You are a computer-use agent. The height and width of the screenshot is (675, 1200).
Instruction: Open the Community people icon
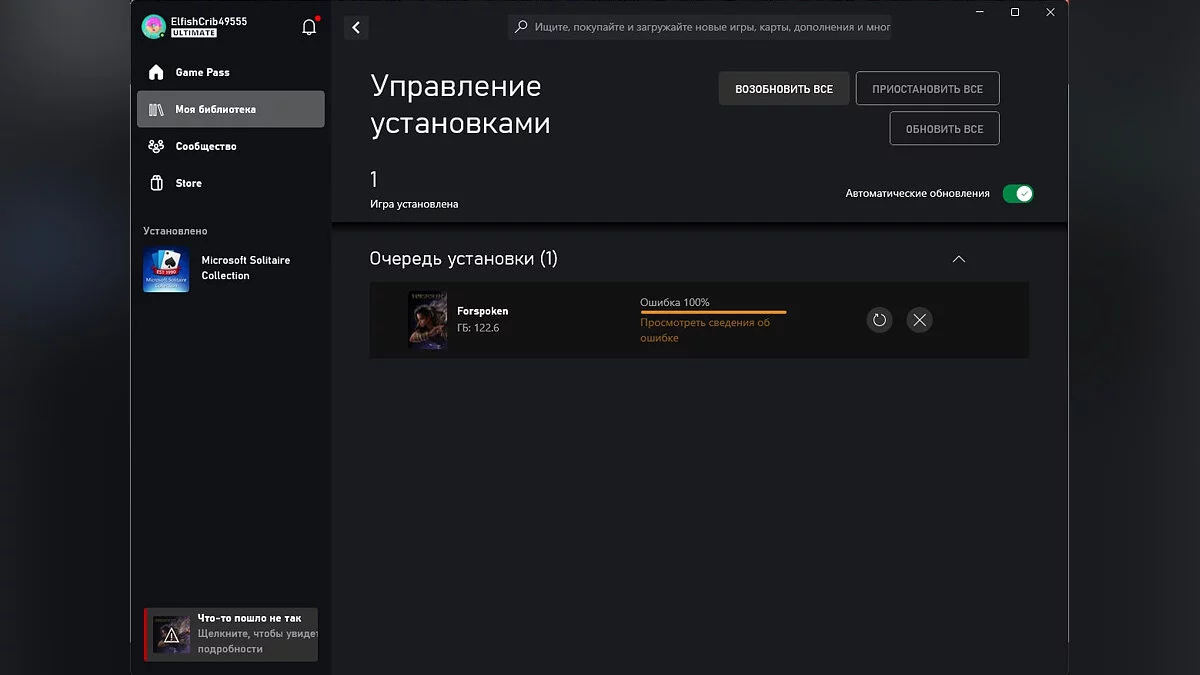(x=156, y=146)
